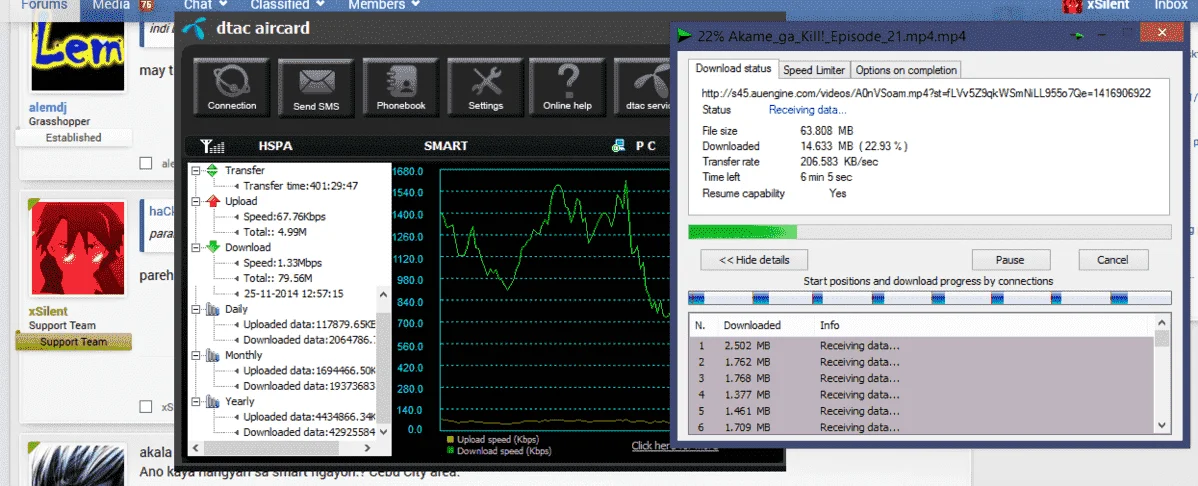This screenshot has width=1198, height=486.
Task: Go to Forums in the site navigation
Action: tap(44, 5)
